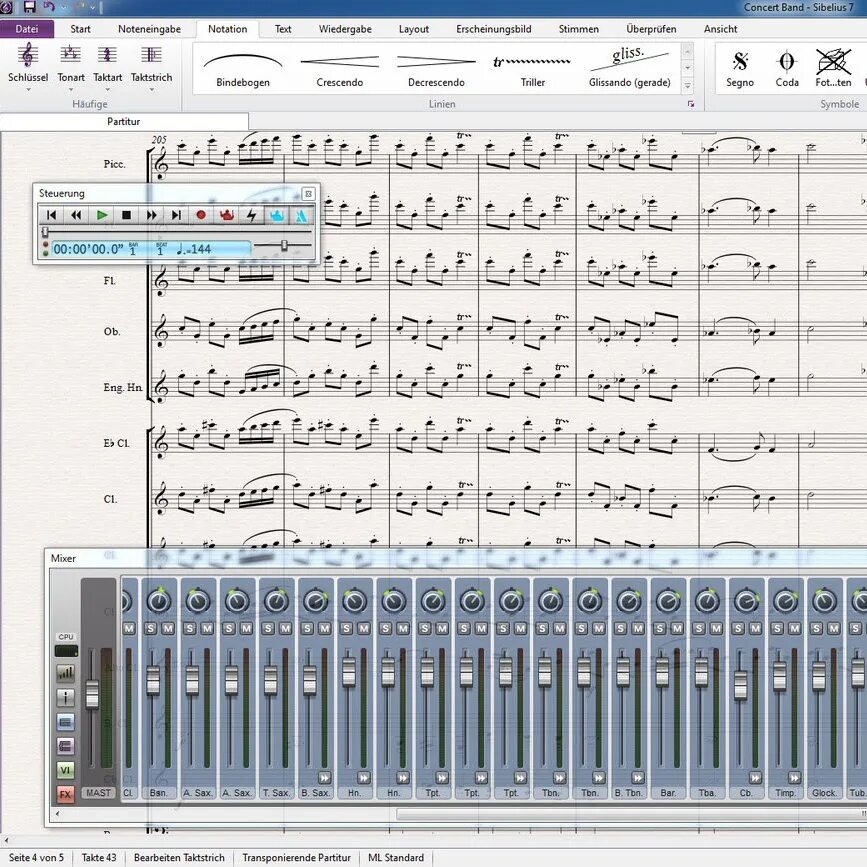Click the purple group strips button in mixer
The width and height of the screenshot is (867, 867).
65,746
